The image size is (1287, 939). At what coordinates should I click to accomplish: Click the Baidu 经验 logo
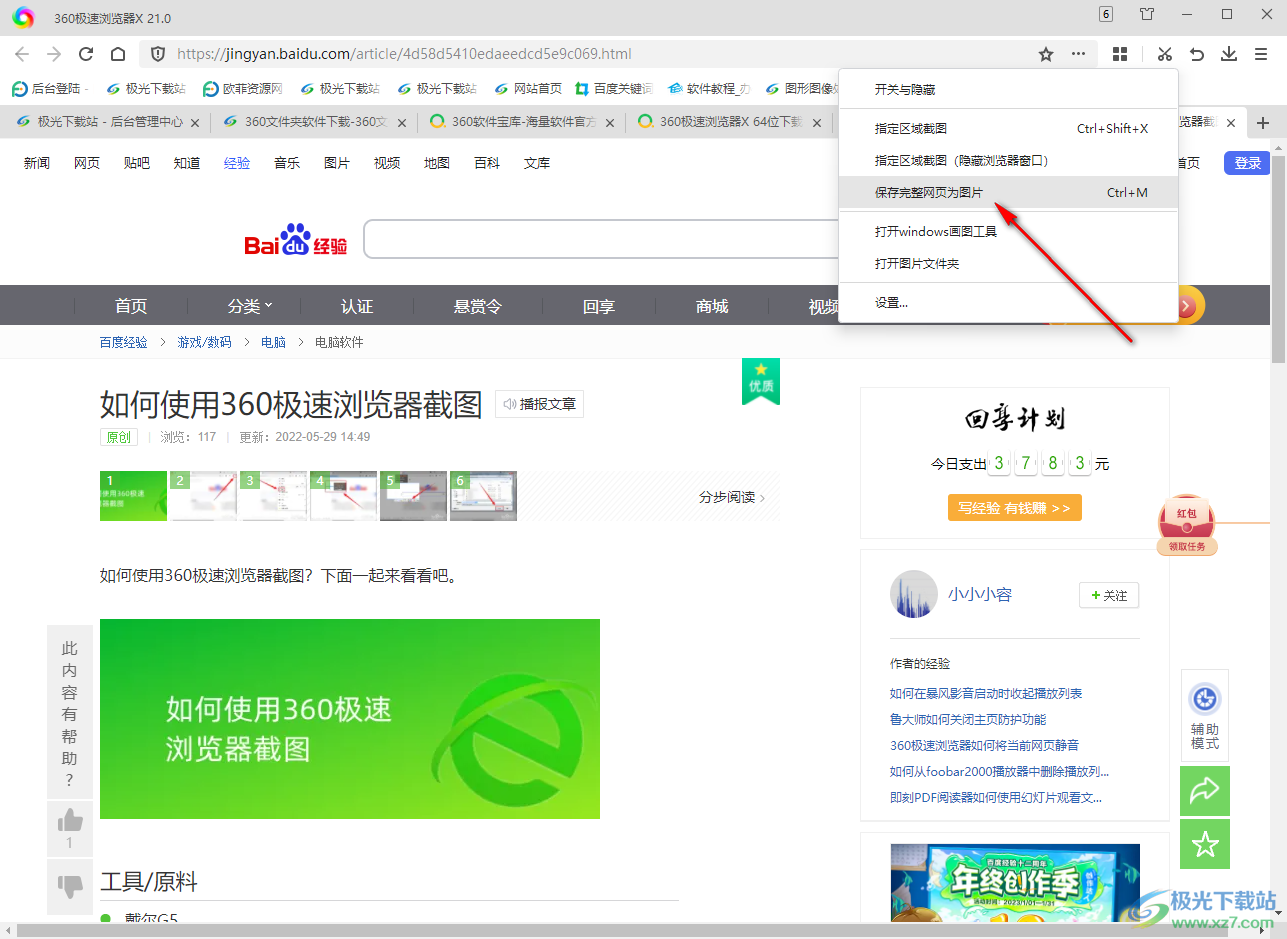tap(296, 240)
